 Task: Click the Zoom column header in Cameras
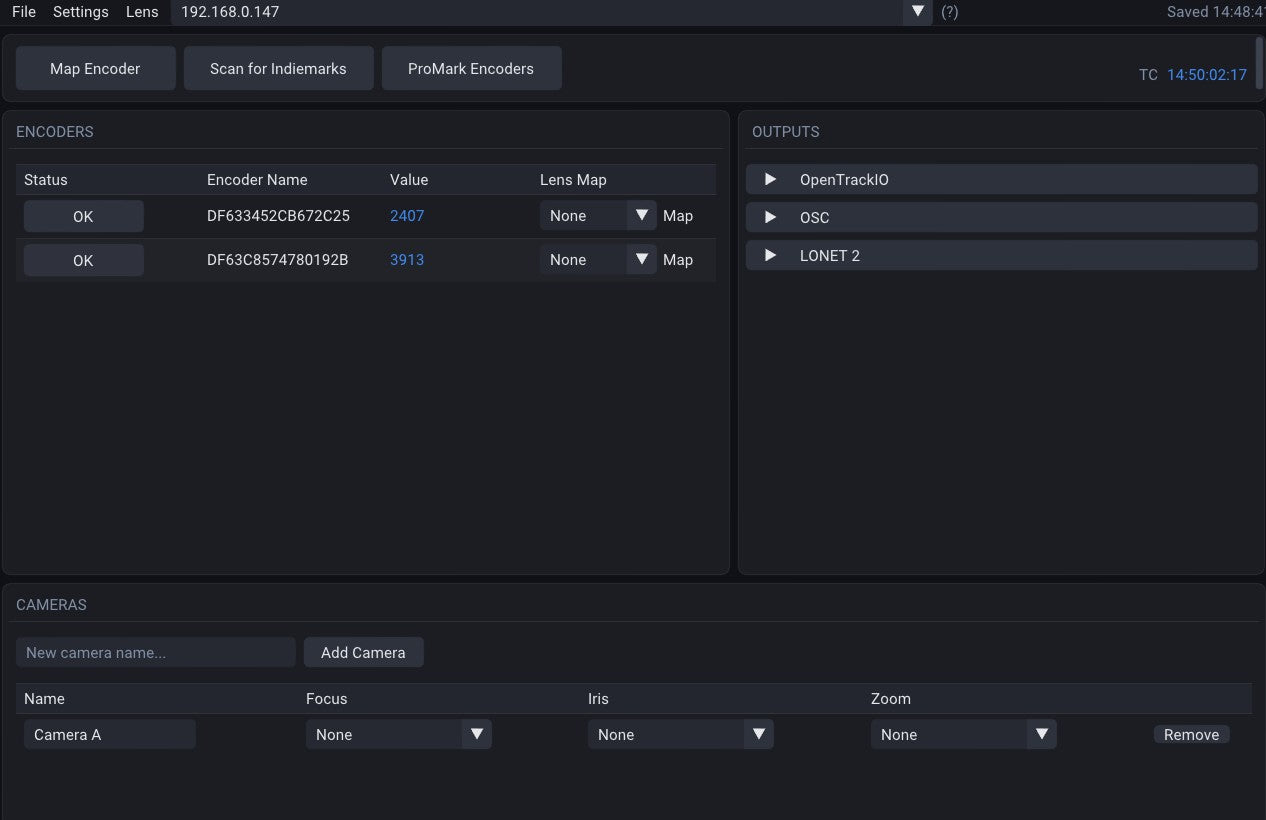[891, 698]
